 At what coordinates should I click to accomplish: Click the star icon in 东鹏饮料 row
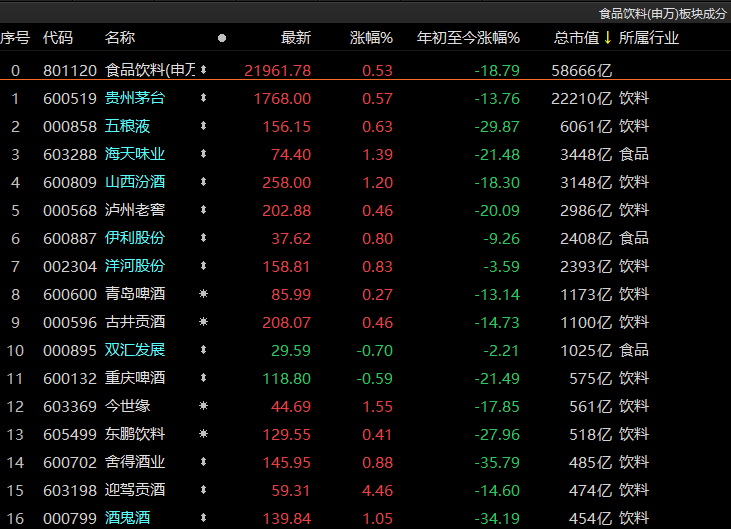(203, 433)
